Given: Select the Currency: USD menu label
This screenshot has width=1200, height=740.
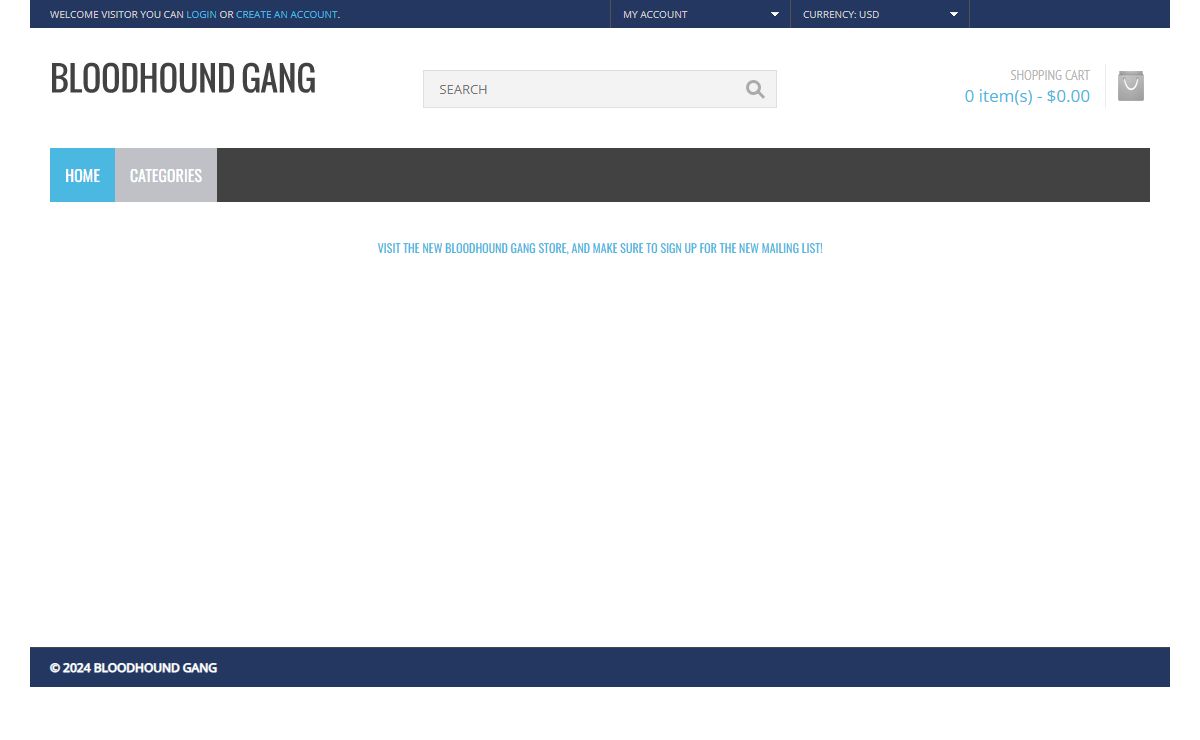Looking at the screenshot, I should click(x=840, y=14).
